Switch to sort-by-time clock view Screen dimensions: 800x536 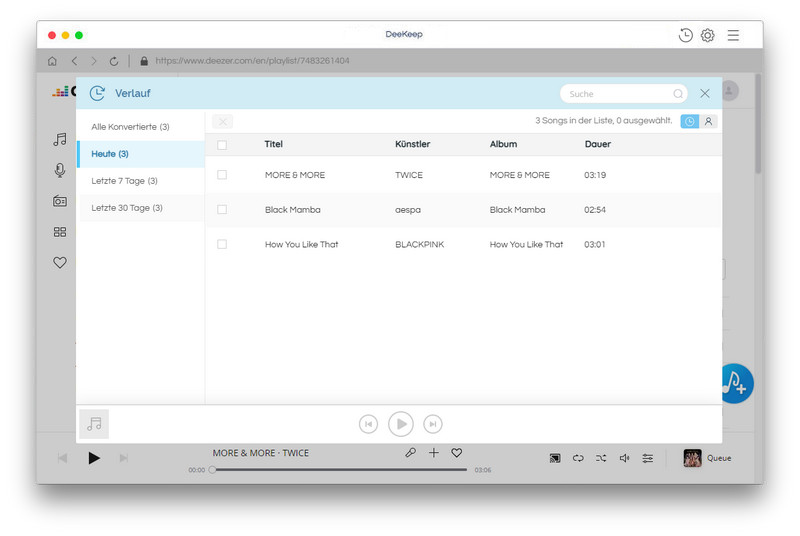pyautogui.click(x=689, y=121)
